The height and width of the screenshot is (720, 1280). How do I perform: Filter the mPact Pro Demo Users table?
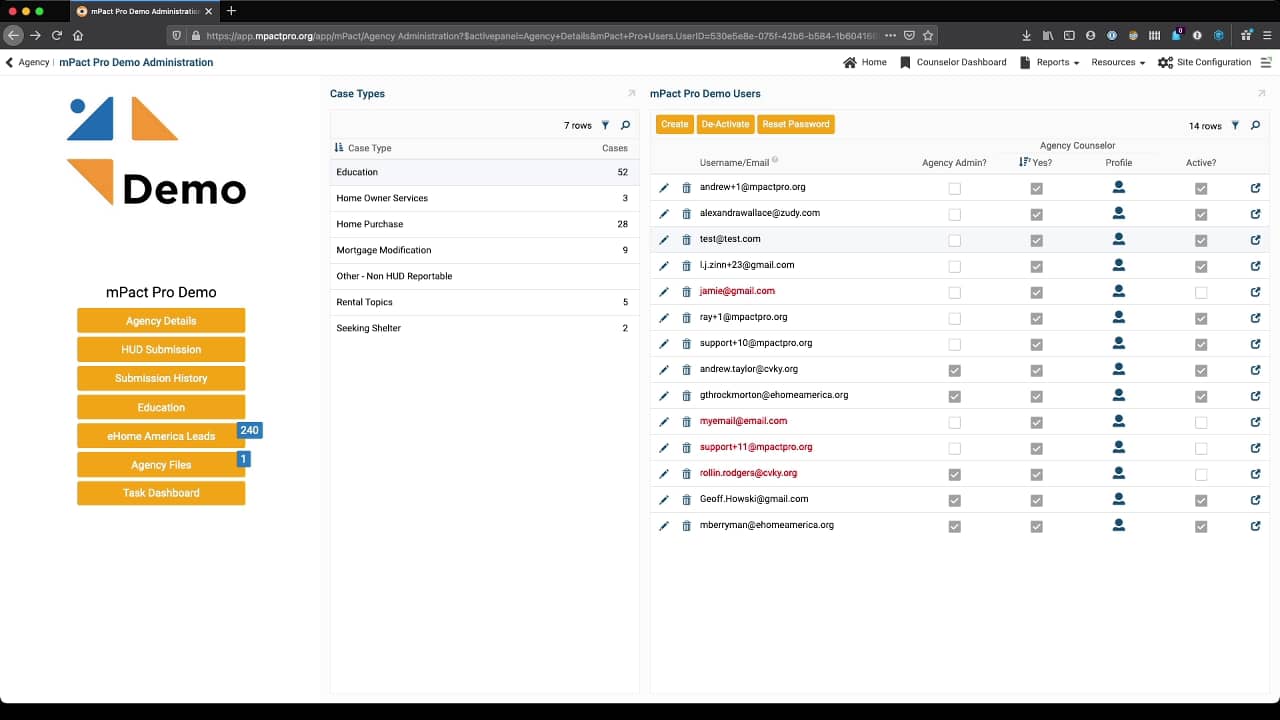pos(1235,126)
